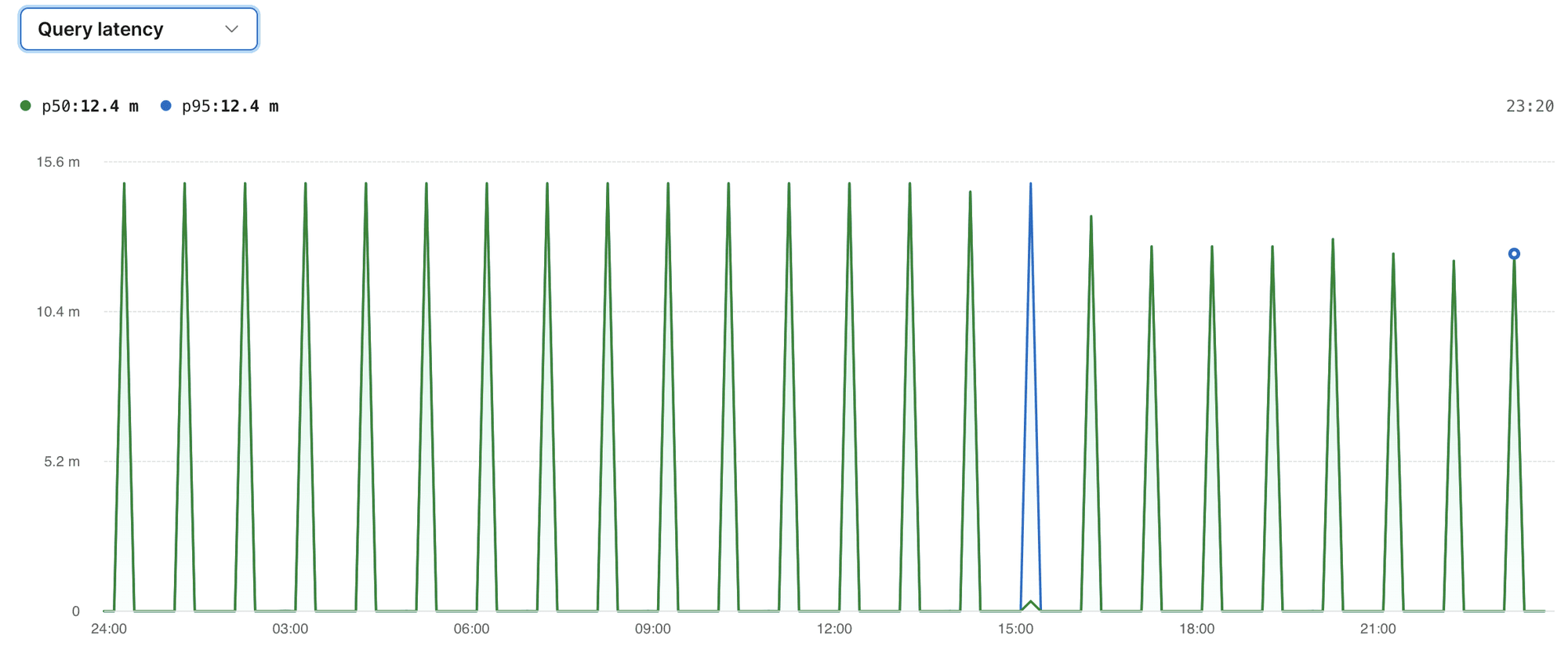Click the 03:00 x-axis label
The height and width of the screenshot is (649, 1568).
pos(290,629)
